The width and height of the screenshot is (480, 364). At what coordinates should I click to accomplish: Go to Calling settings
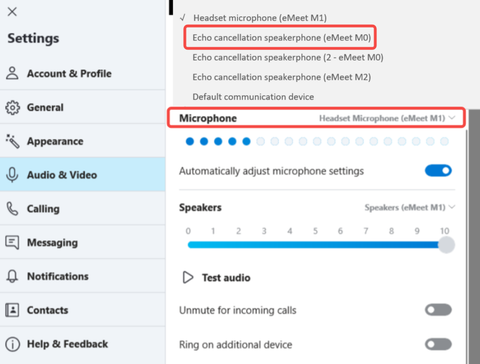tap(83, 209)
